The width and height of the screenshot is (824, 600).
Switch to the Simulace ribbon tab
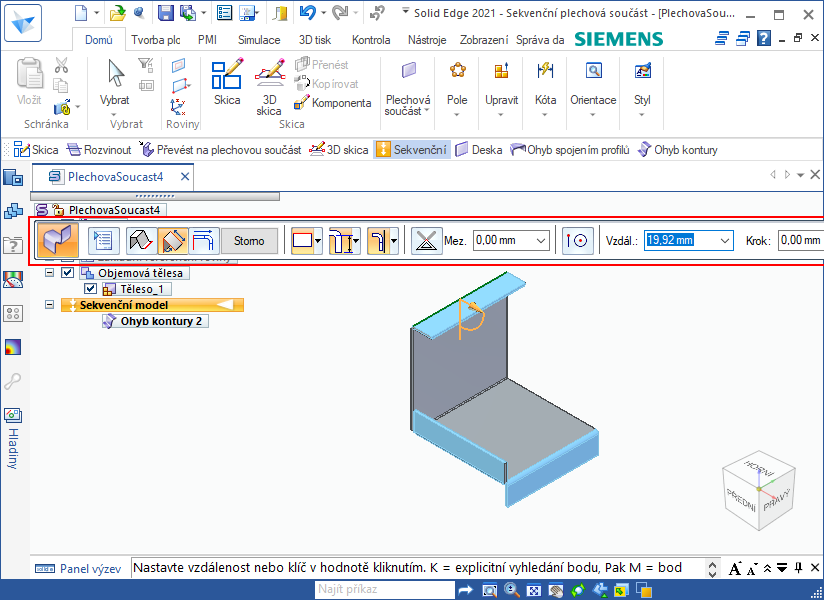(x=259, y=40)
